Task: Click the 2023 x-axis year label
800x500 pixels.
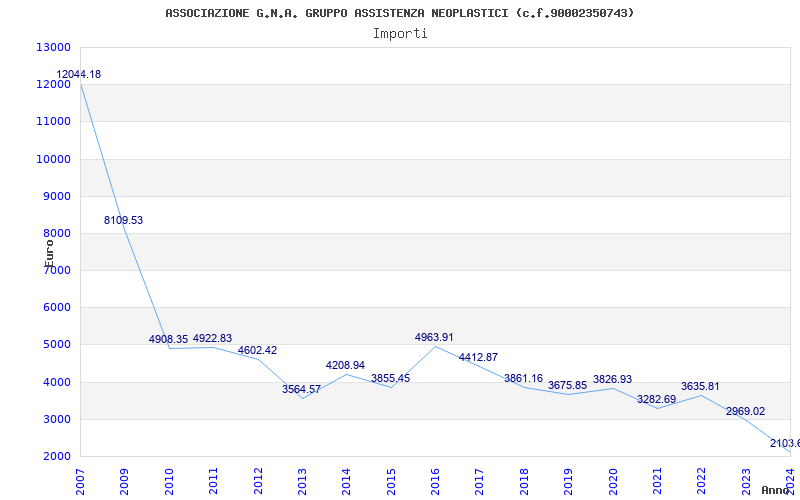Action: [x=746, y=481]
